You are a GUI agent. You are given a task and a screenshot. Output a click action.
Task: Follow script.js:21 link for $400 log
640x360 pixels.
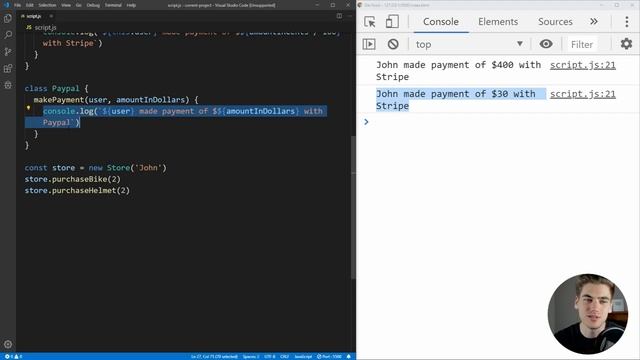click(582, 65)
